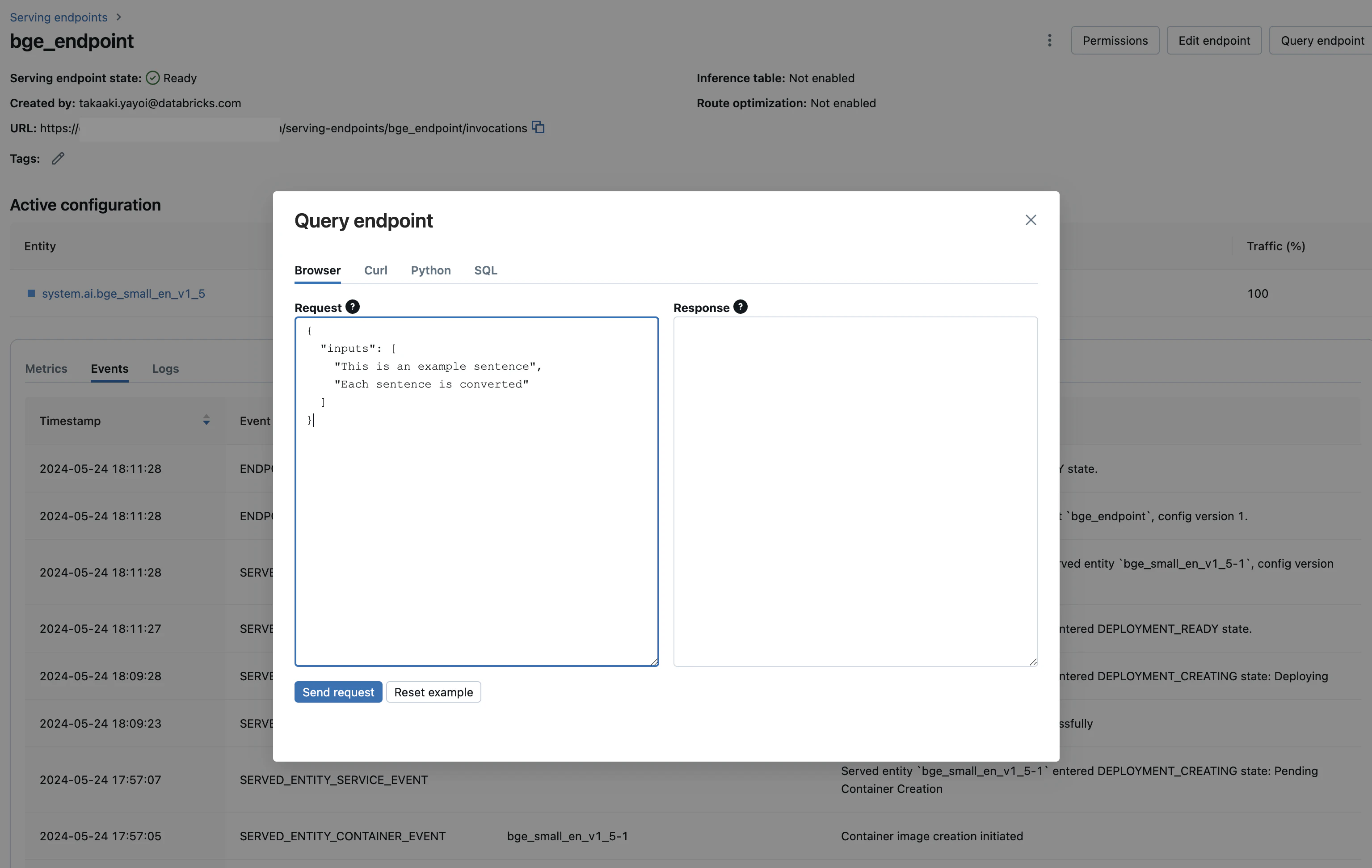The width and height of the screenshot is (1372, 868).
Task: Click the bge_endpoint page title
Action: (x=72, y=41)
